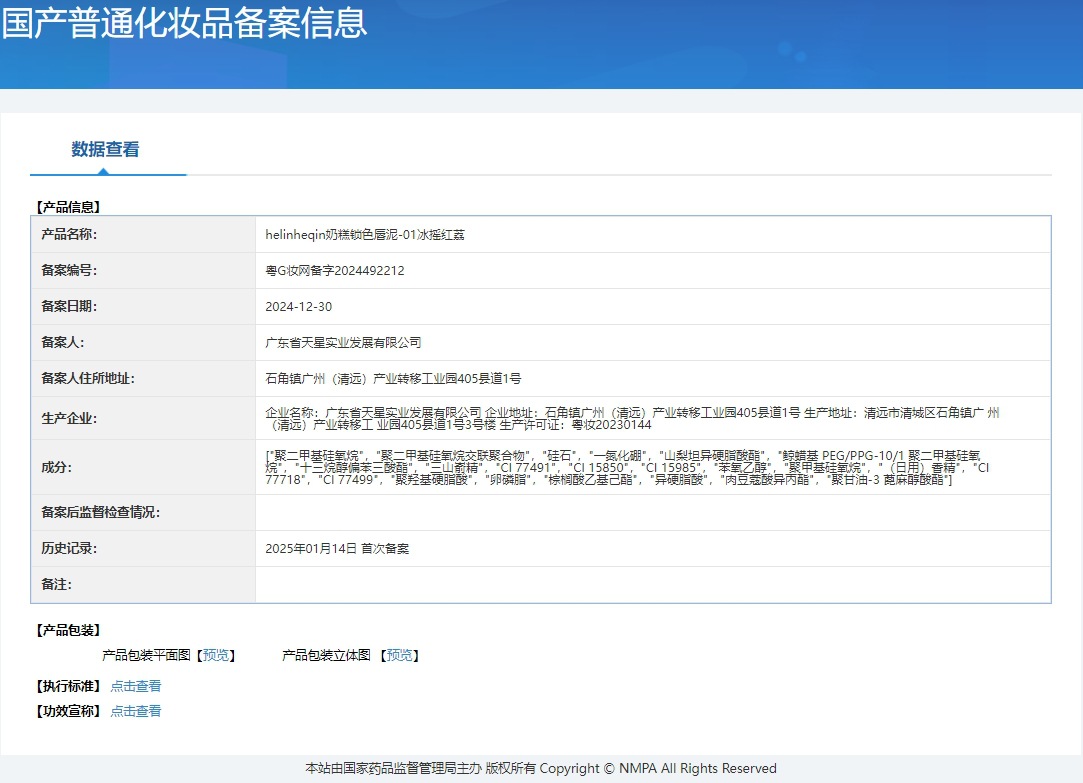The height and width of the screenshot is (783, 1083).
Task: Click filer name 广东省天星实业发展有限公司
Action: pyautogui.click(x=343, y=342)
